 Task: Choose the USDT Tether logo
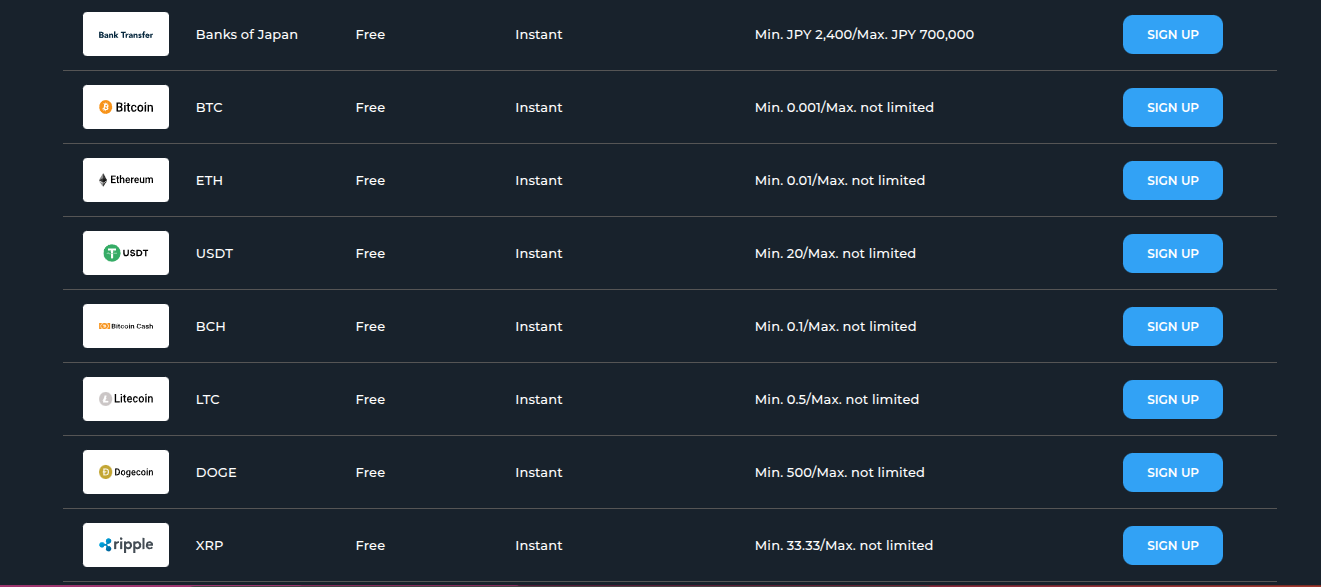tap(126, 253)
